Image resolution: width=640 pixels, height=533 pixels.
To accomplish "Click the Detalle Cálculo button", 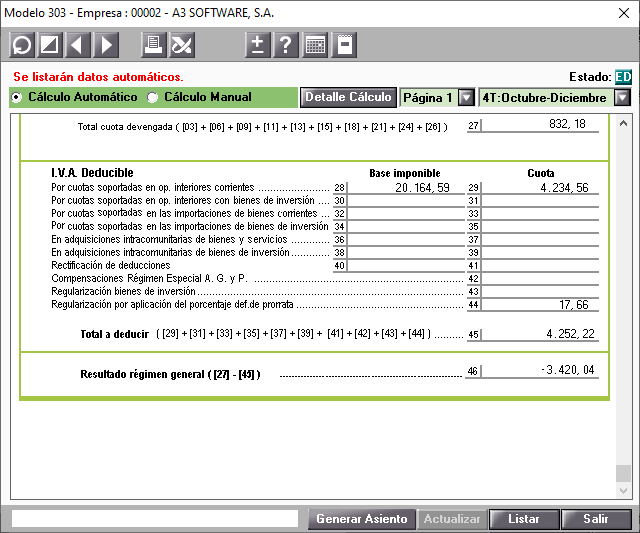I will pos(348,98).
